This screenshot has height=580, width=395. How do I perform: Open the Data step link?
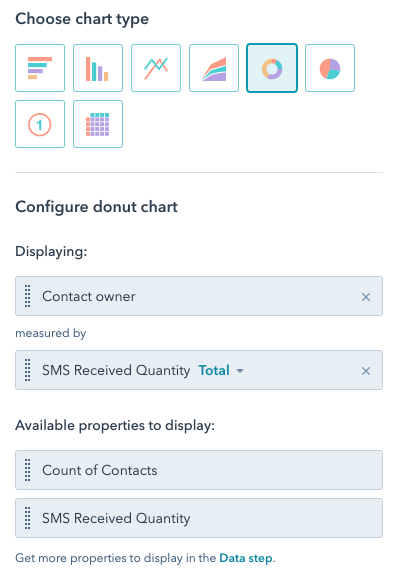246,558
